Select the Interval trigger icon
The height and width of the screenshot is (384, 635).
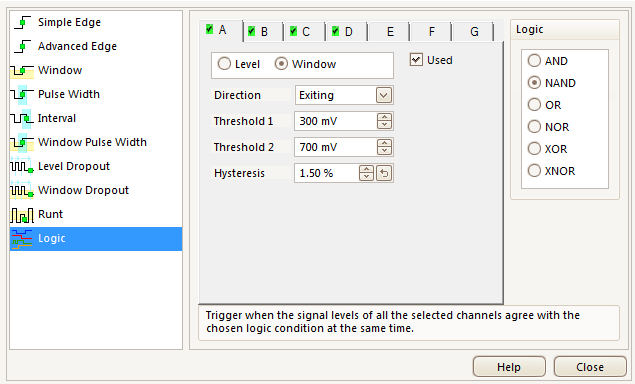[x=22, y=118]
